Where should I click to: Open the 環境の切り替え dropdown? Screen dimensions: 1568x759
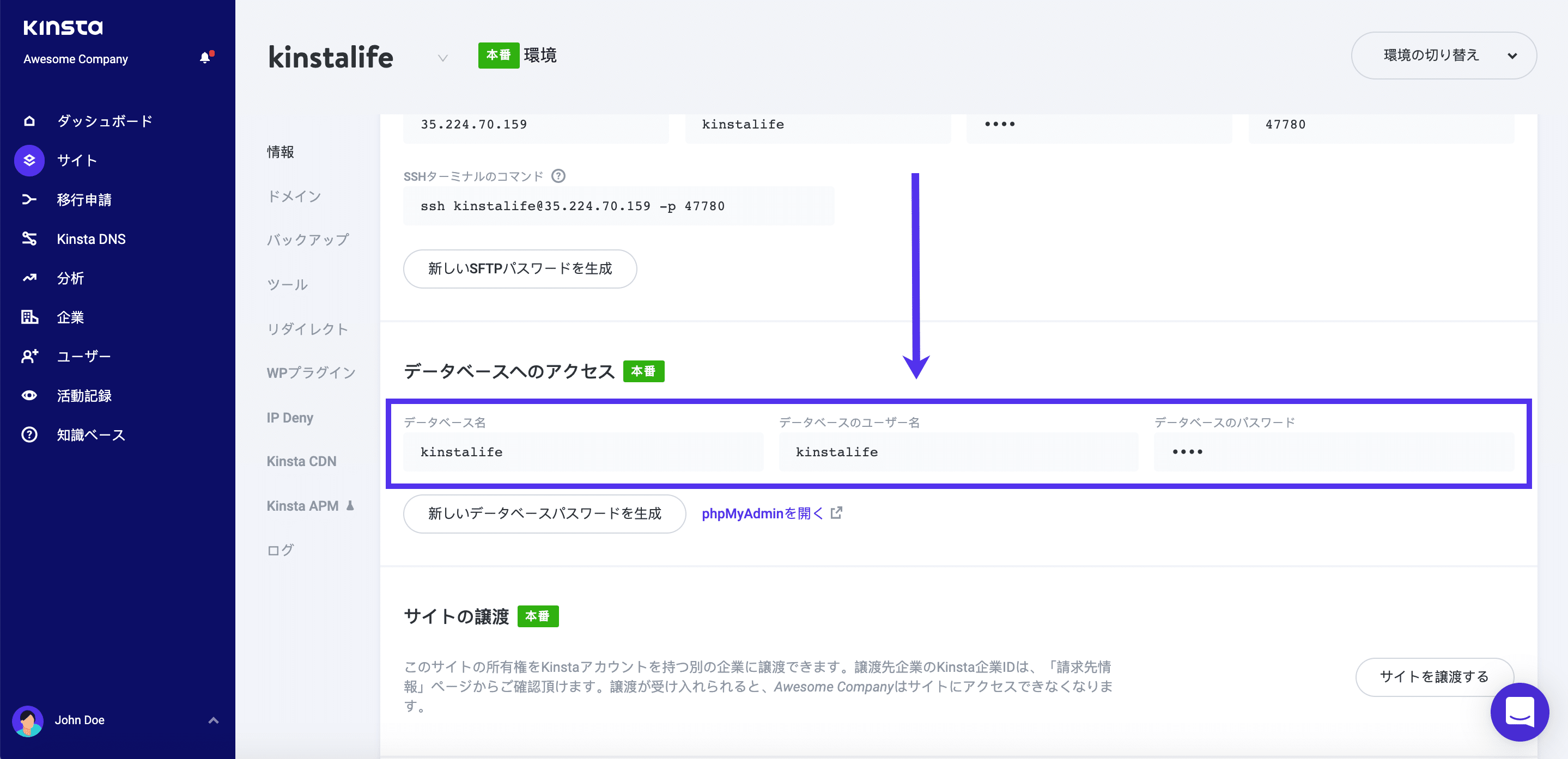click(1444, 56)
